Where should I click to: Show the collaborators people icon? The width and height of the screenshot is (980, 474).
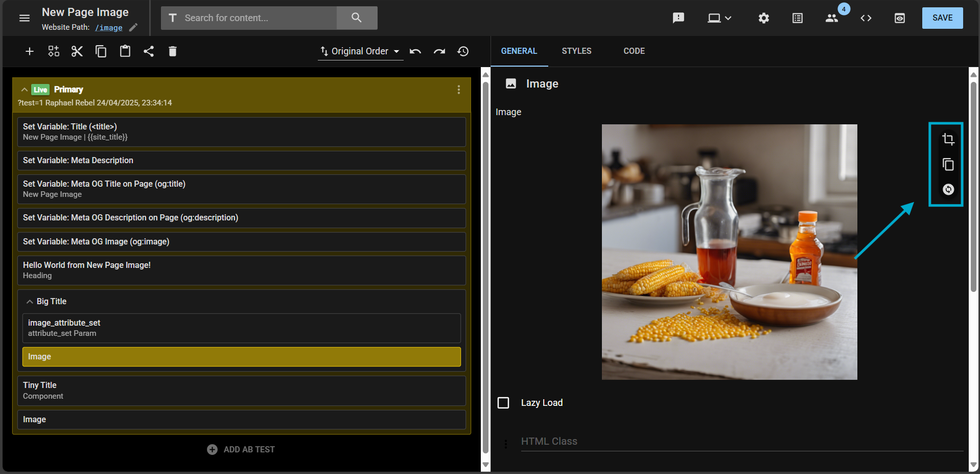pos(831,18)
